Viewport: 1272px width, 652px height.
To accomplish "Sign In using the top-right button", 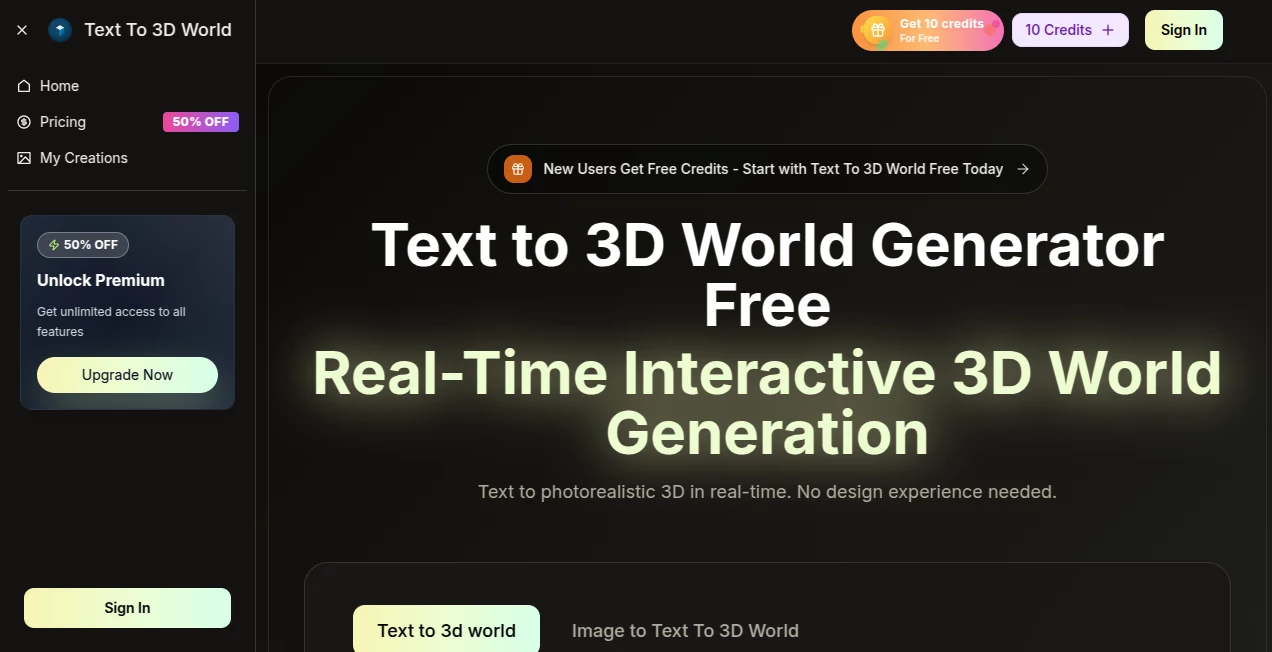I will (x=1183, y=29).
